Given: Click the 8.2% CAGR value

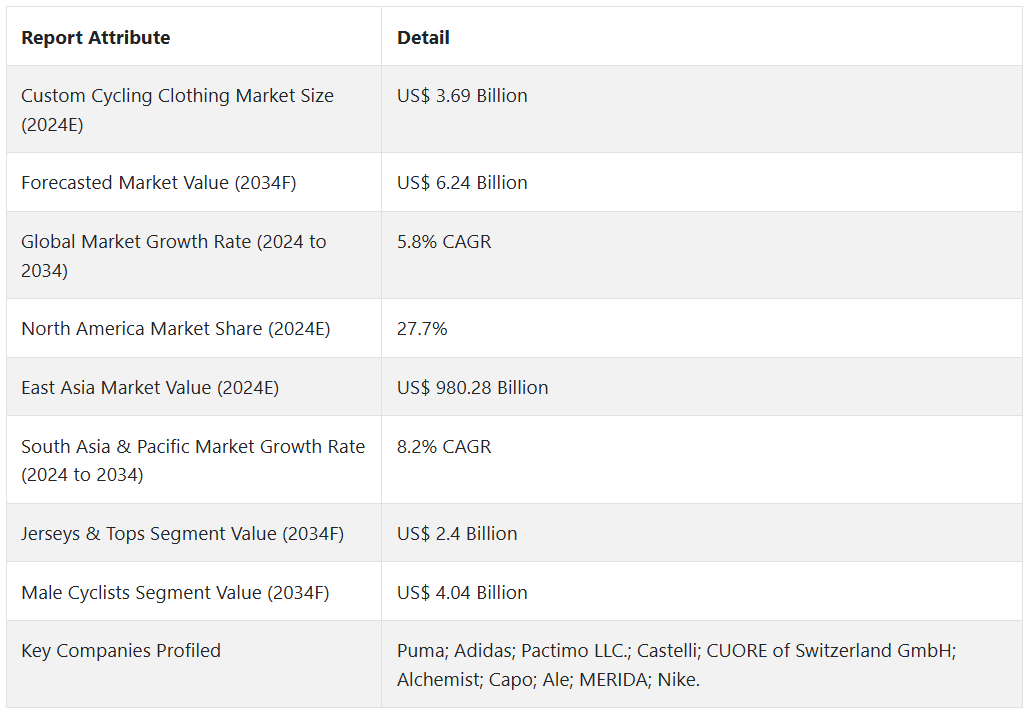Looking at the screenshot, I should pos(444,447).
